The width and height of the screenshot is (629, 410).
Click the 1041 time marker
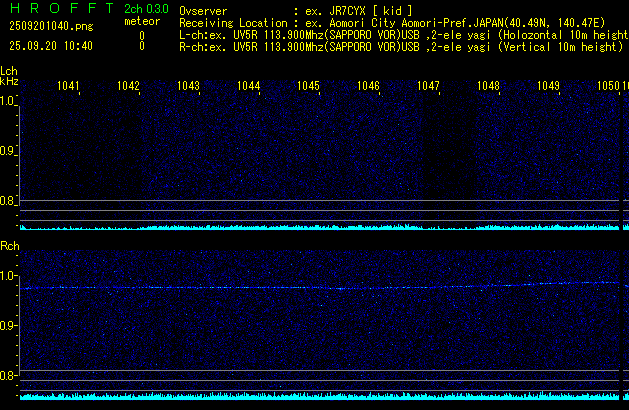[68, 87]
